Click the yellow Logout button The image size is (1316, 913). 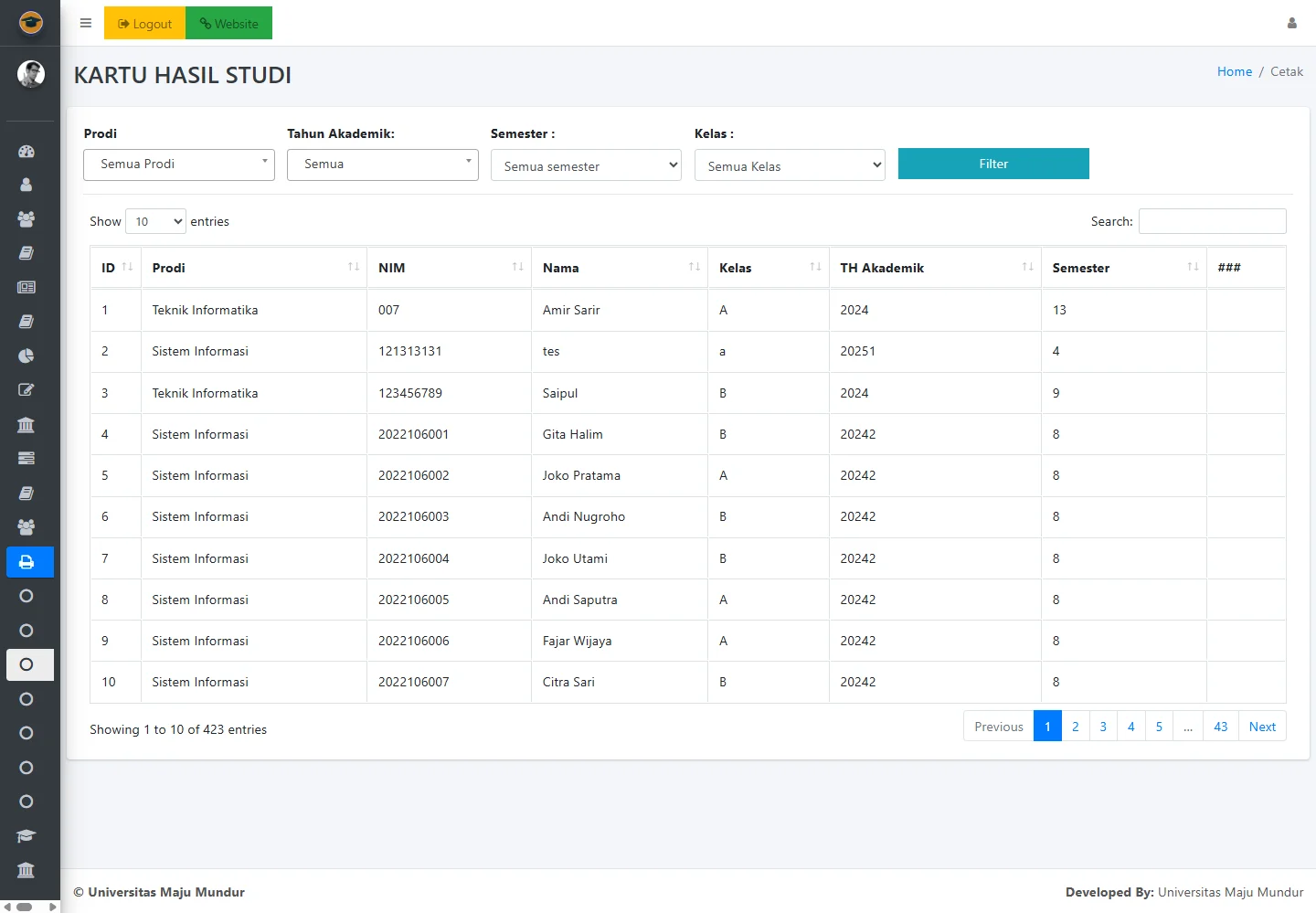145,24
